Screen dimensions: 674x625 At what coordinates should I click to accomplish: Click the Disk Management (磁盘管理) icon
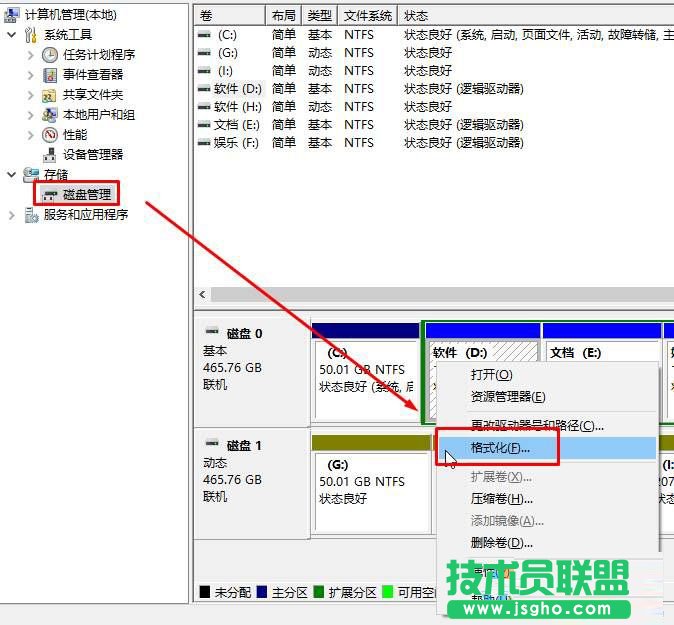tap(50, 195)
